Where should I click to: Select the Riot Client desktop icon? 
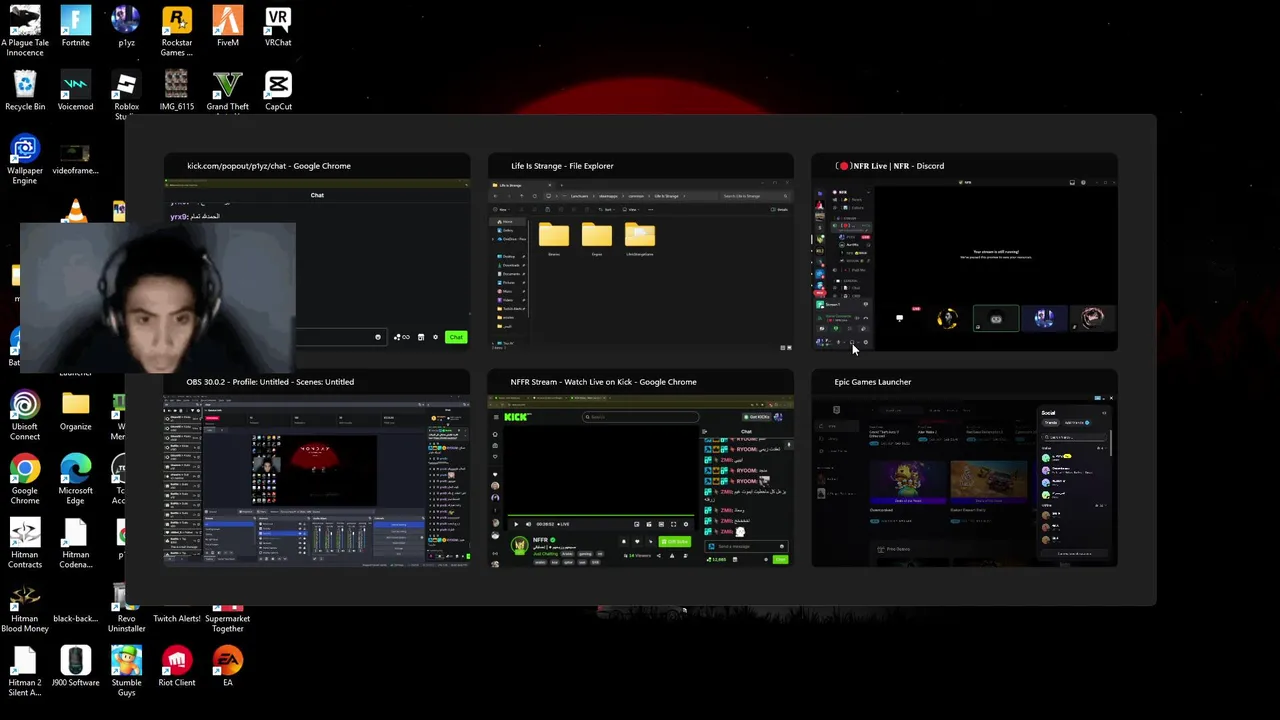177,666
